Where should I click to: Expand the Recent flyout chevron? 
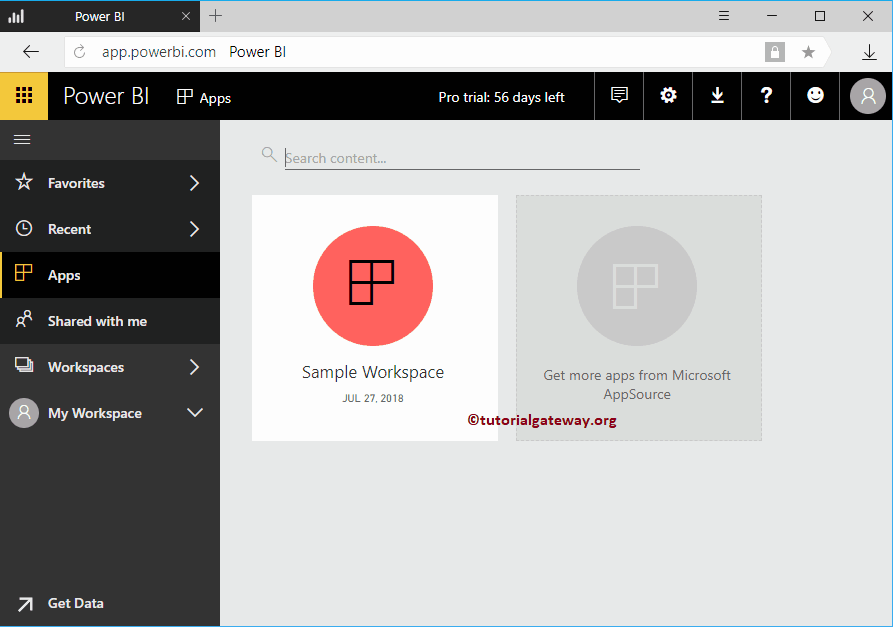[x=194, y=229]
